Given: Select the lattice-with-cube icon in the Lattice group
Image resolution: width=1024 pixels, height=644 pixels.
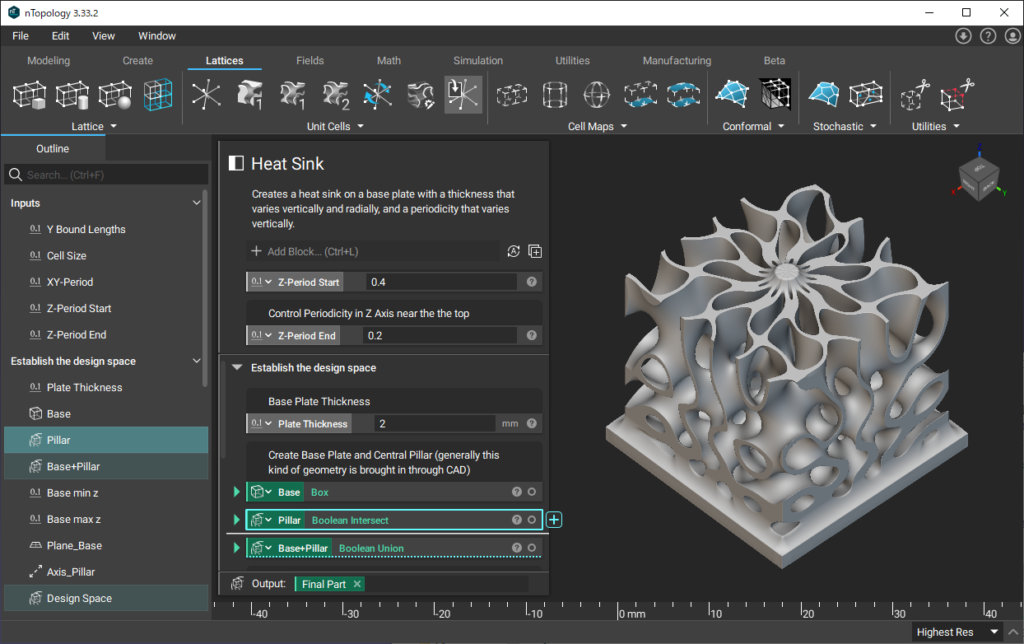Looking at the screenshot, I should point(30,95).
